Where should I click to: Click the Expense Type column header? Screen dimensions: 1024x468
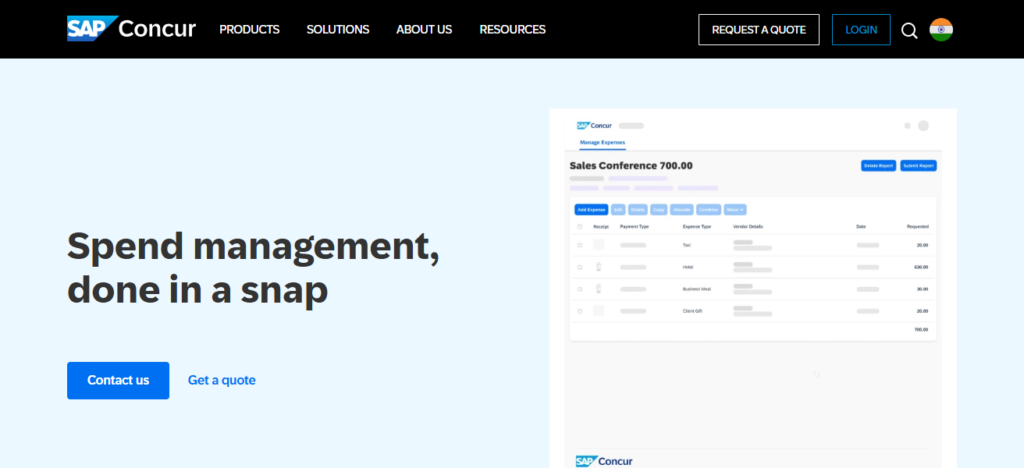point(697,226)
